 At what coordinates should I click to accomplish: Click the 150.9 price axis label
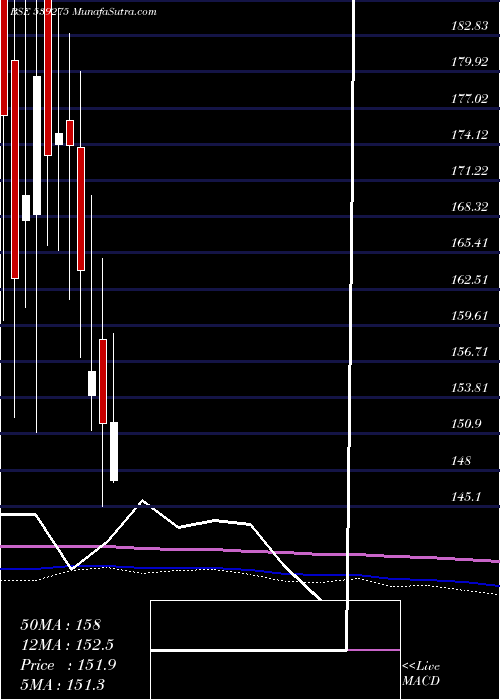pyautogui.click(x=466, y=423)
